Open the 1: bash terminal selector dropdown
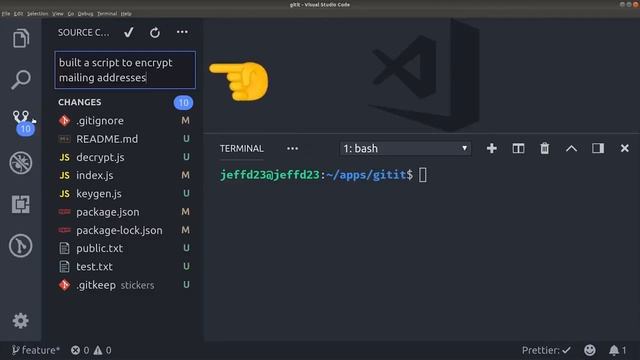 (405, 149)
